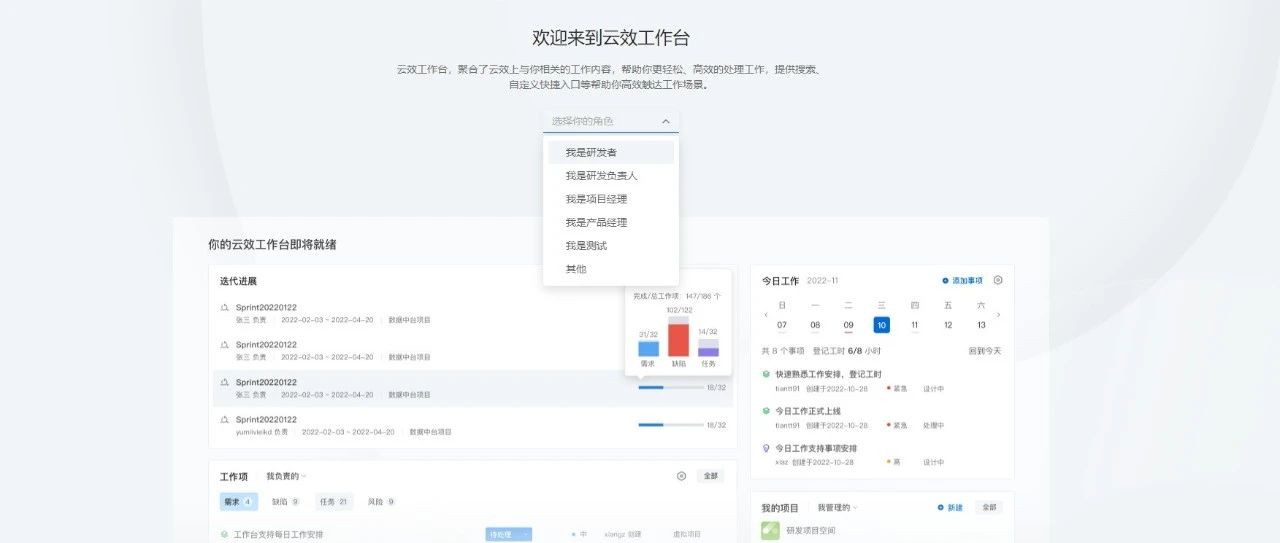The height and width of the screenshot is (543, 1280).
Task: Open the 今日工作正式上线 item
Action: (x=808, y=411)
